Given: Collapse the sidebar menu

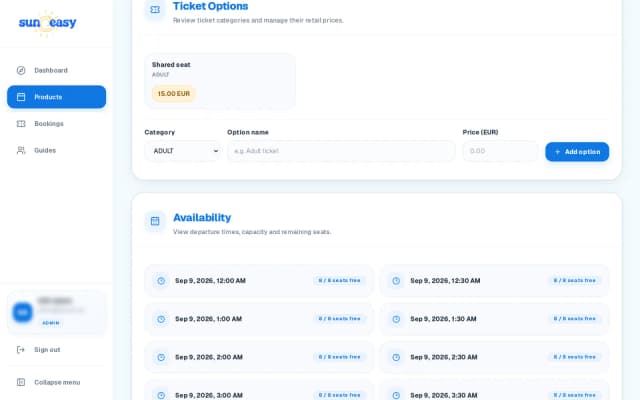Looking at the screenshot, I should (x=56, y=382).
